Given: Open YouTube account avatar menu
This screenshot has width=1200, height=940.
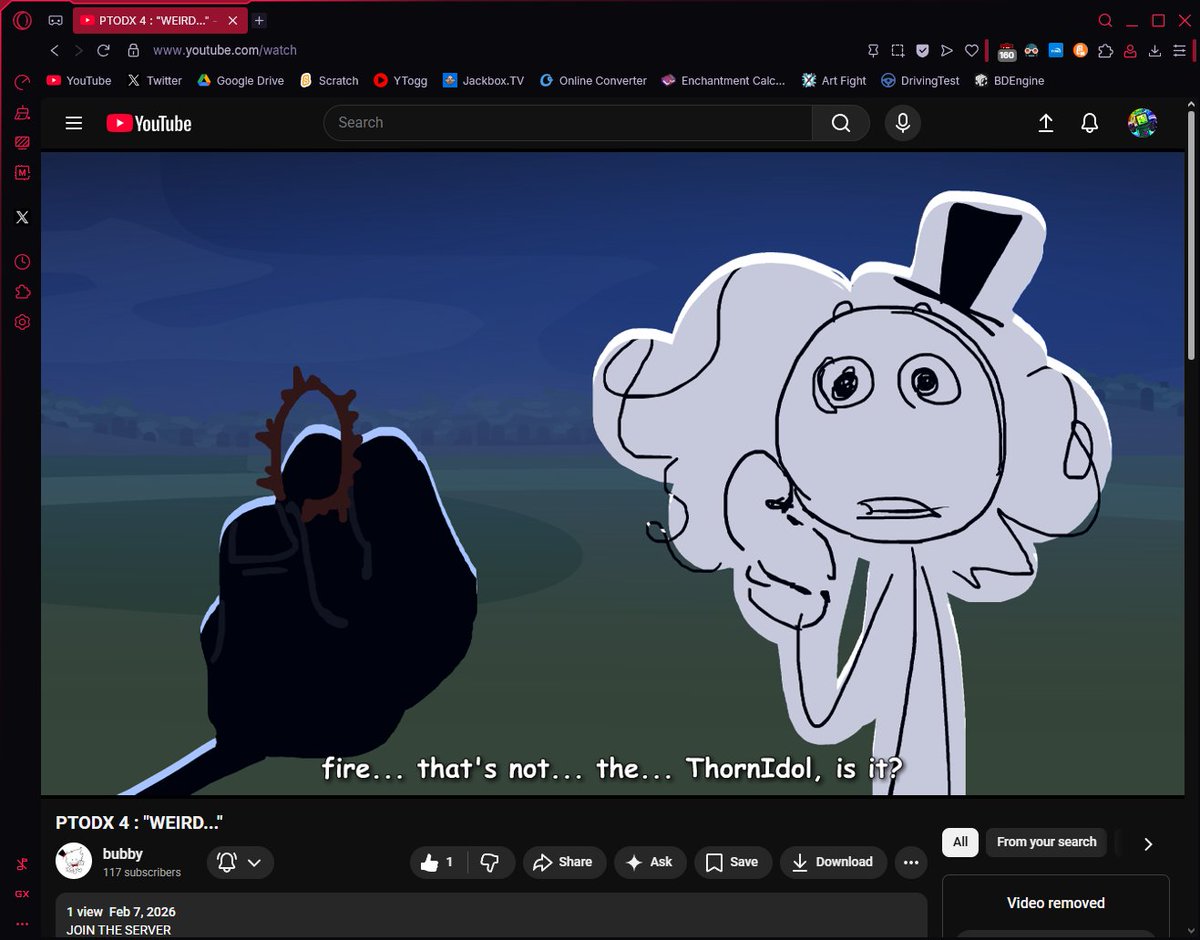Looking at the screenshot, I should tap(1142, 123).
